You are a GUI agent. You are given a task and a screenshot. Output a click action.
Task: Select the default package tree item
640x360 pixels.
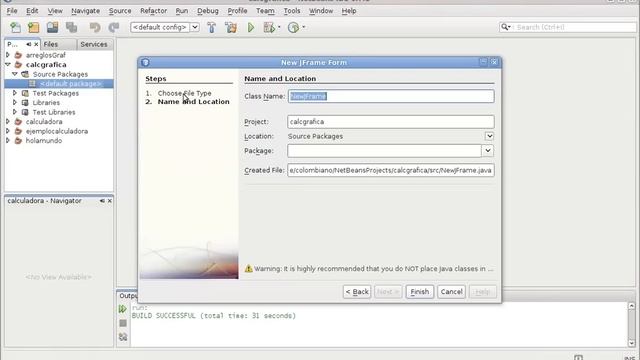(71, 84)
